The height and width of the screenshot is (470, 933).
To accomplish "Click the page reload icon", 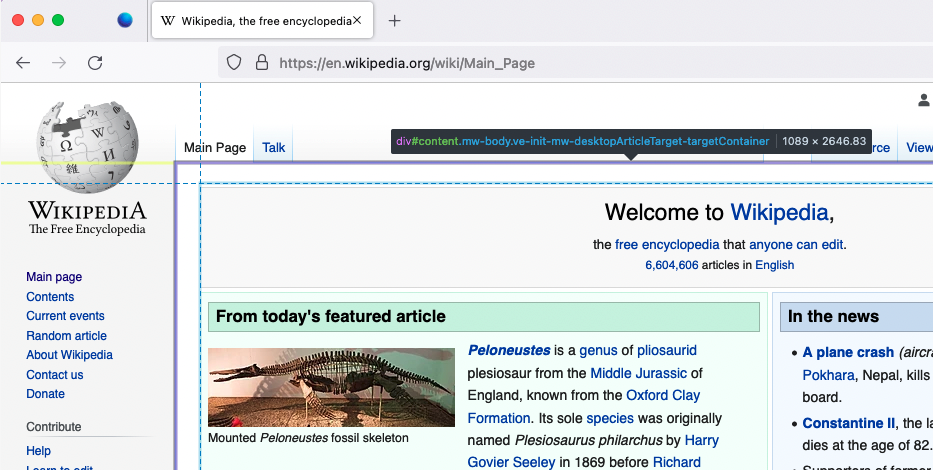I will pyautogui.click(x=95, y=63).
